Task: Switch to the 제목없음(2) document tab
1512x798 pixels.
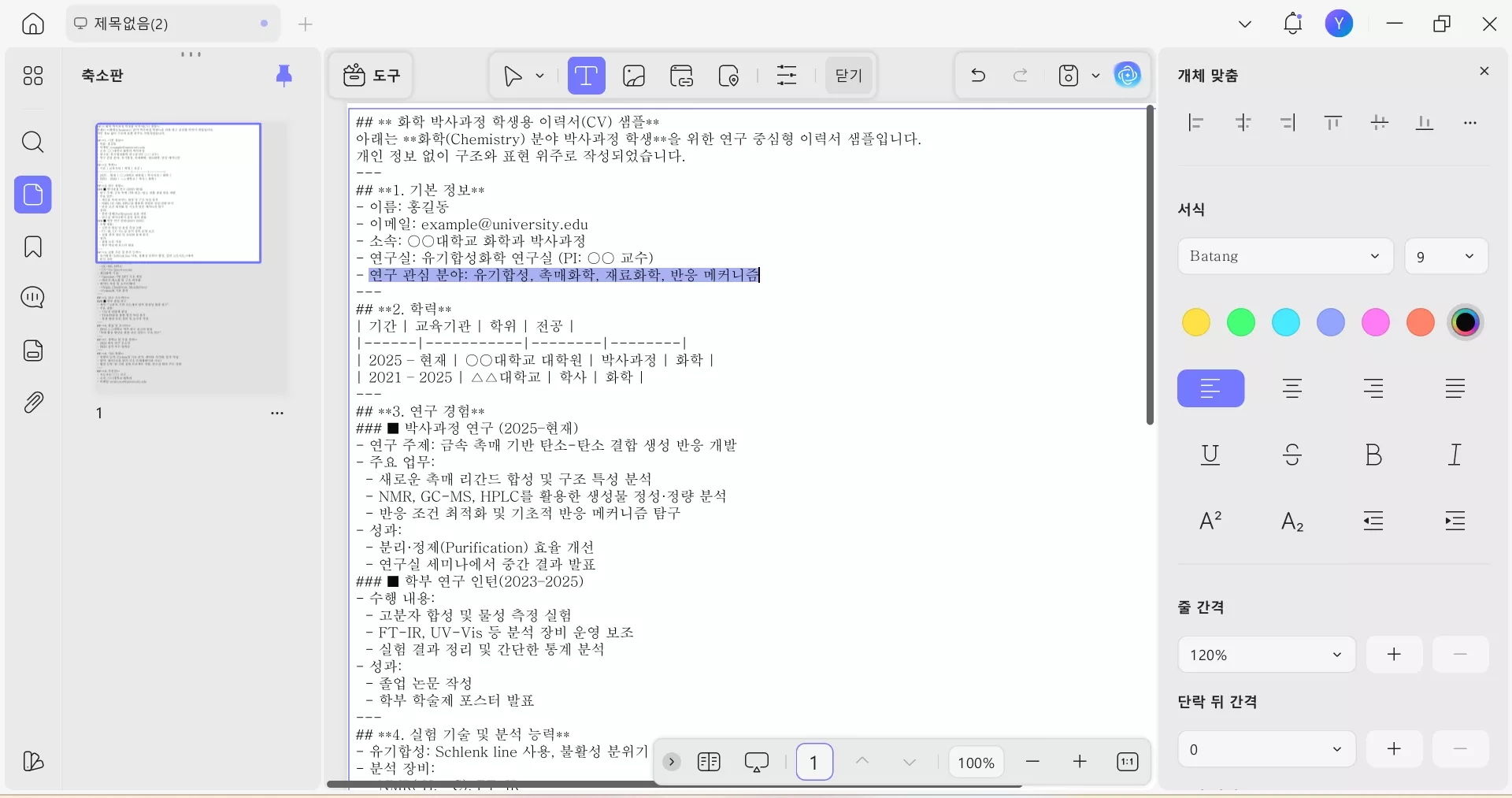Action: tap(157, 23)
